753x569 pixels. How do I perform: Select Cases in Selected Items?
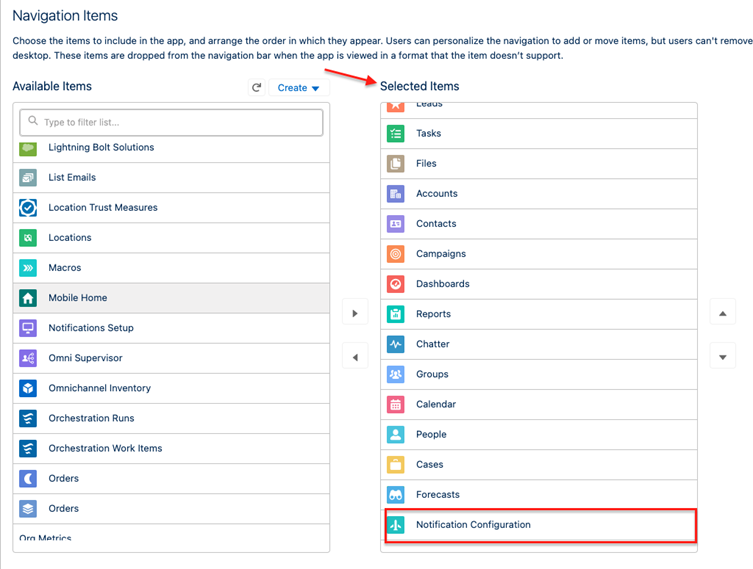coord(539,464)
